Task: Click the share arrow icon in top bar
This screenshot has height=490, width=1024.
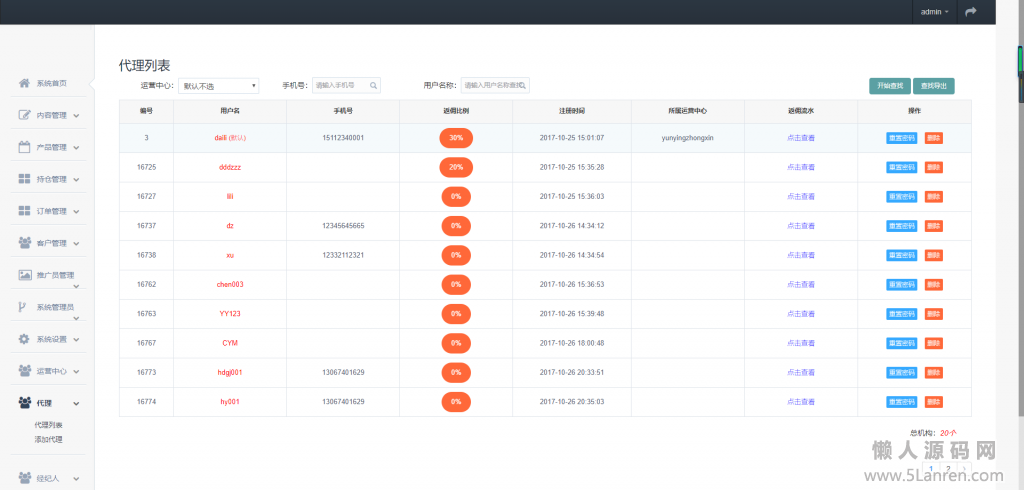Action: [x=970, y=12]
